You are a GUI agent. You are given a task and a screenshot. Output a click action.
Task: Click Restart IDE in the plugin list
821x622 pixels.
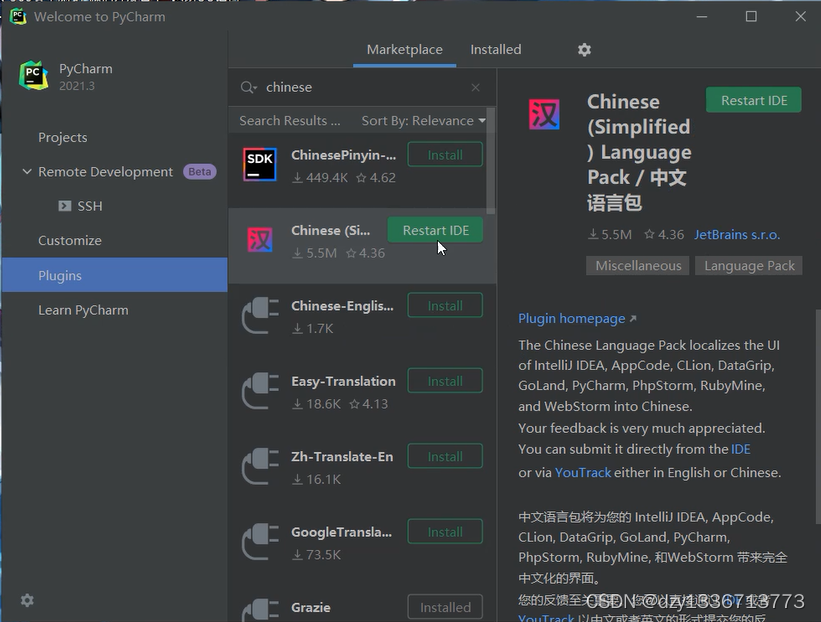coord(435,230)
